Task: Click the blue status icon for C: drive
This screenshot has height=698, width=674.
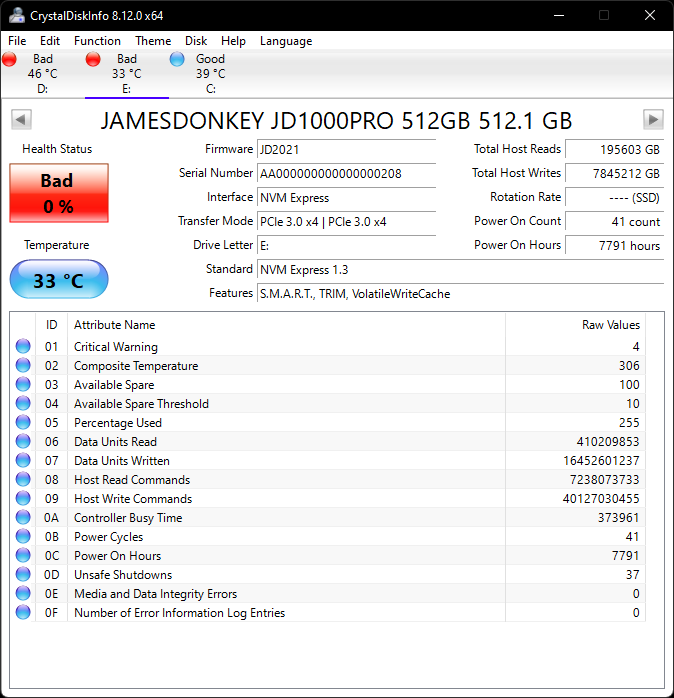Action: pos(177,59)
